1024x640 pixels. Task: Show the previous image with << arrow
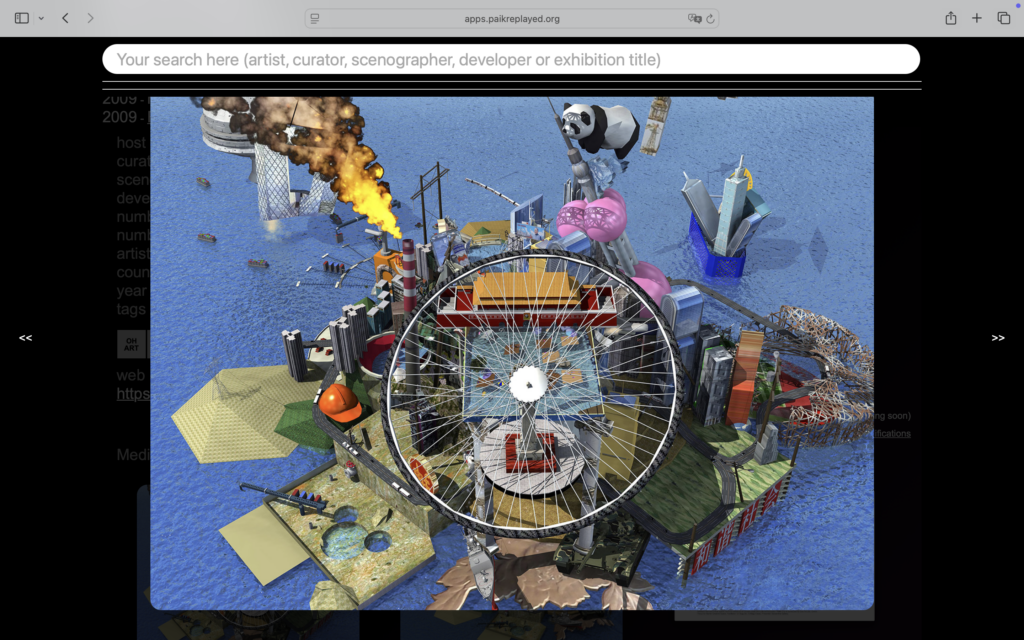click(x=25, y=338)
